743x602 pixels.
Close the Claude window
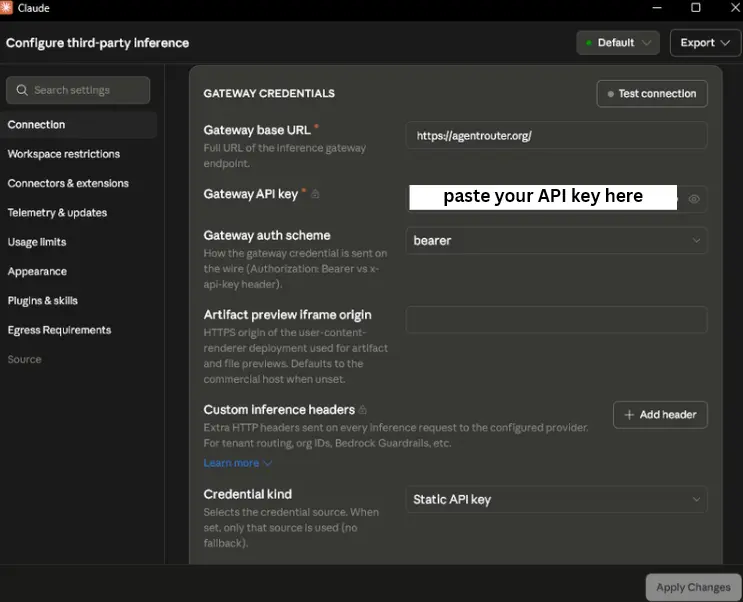click(x=735, y=8)
